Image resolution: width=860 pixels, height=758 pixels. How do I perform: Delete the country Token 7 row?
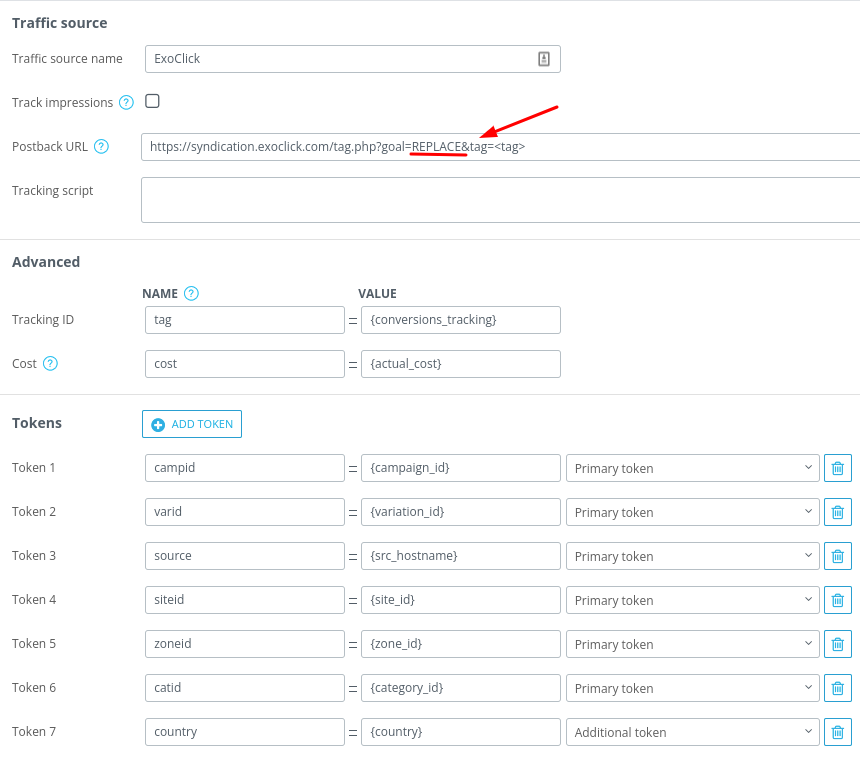tap(837, 732)
